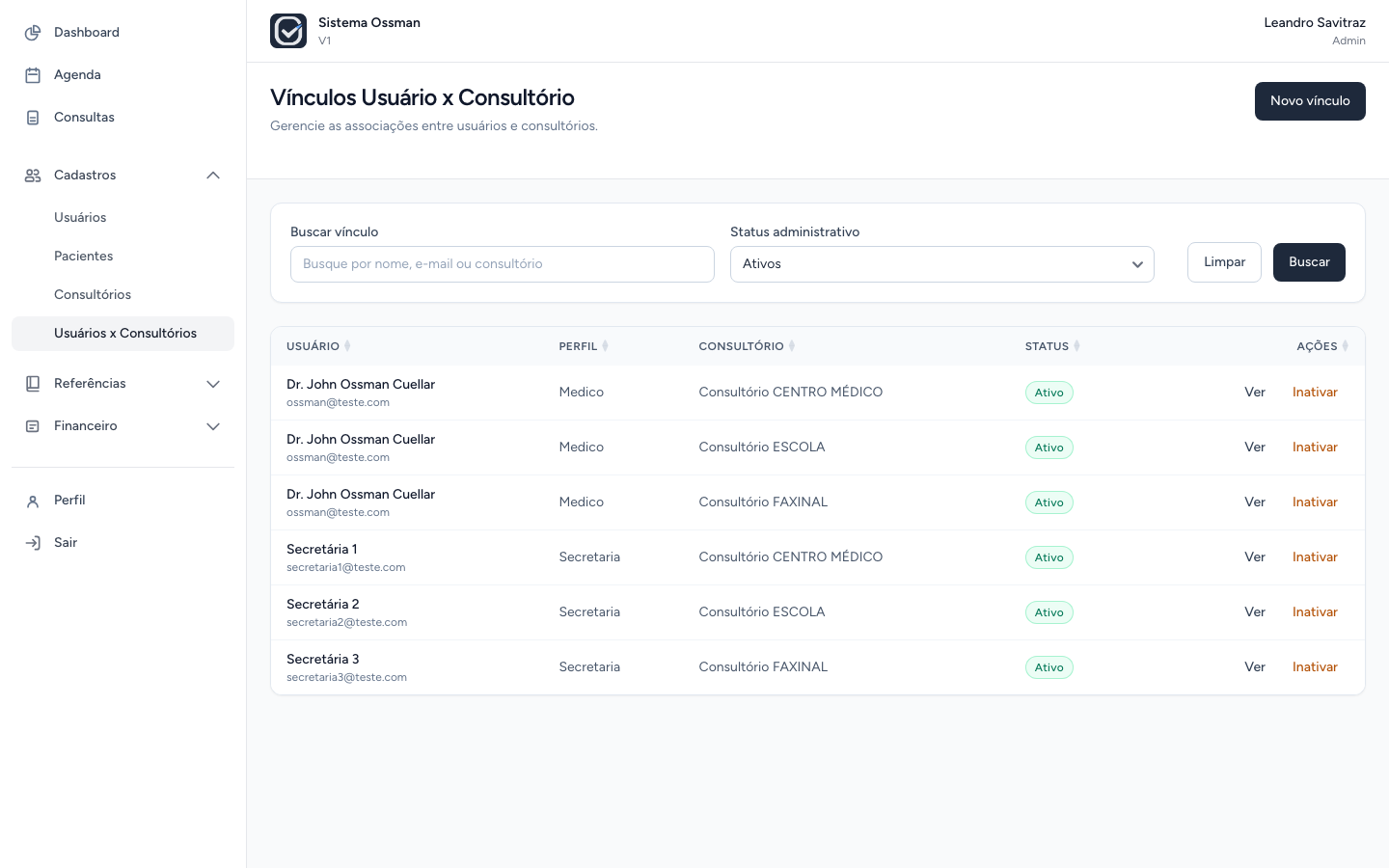The height and width of the screenshot is (868, 1389).
Task: Click Inativar for Secretária 2 row
Action: 1315,612
